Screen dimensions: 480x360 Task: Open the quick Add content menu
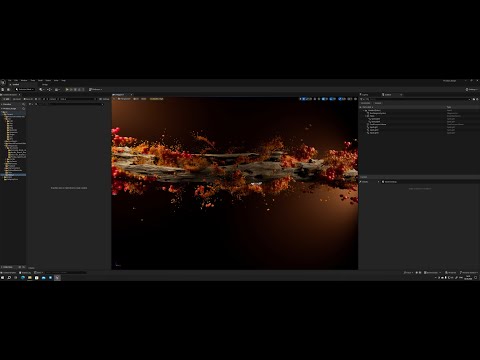tap(42, 89)
